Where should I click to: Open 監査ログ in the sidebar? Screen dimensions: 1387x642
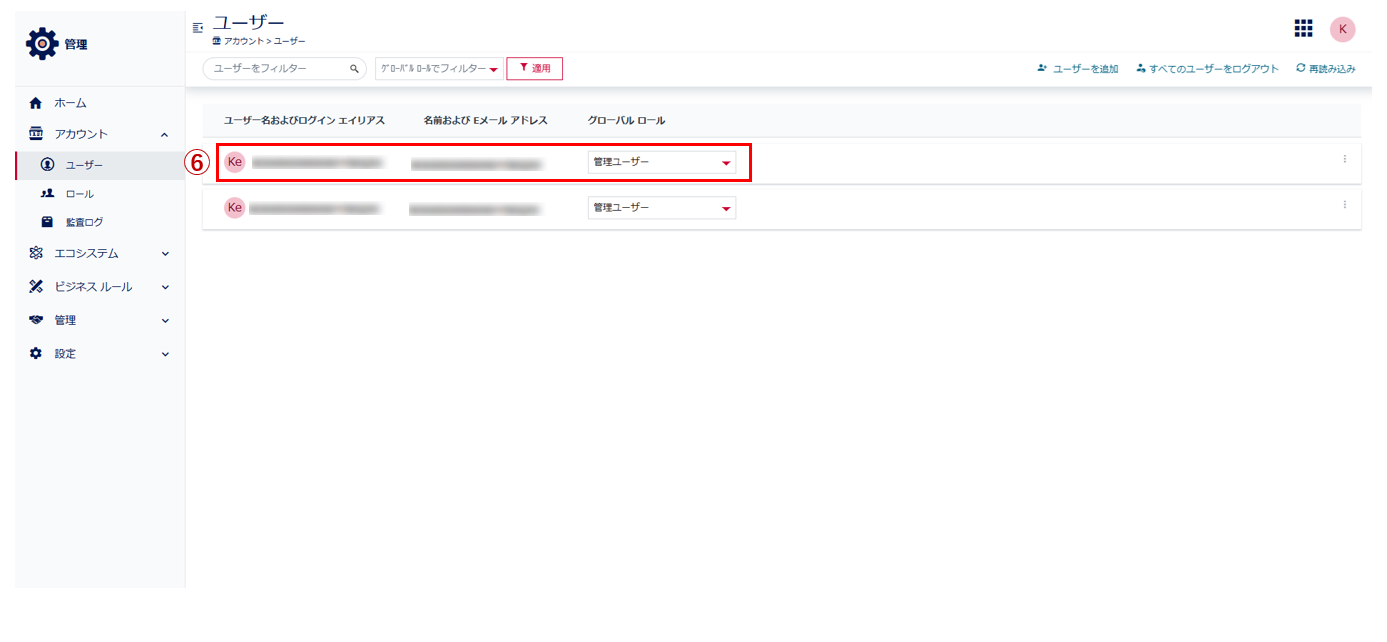[x=84, y=222]
